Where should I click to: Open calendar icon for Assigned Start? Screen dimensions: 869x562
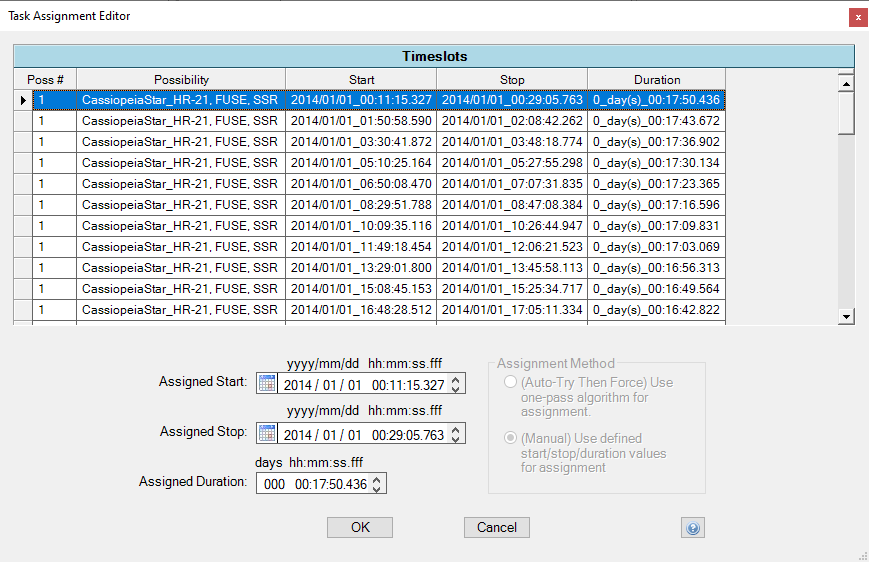click(x=267, y=384)
